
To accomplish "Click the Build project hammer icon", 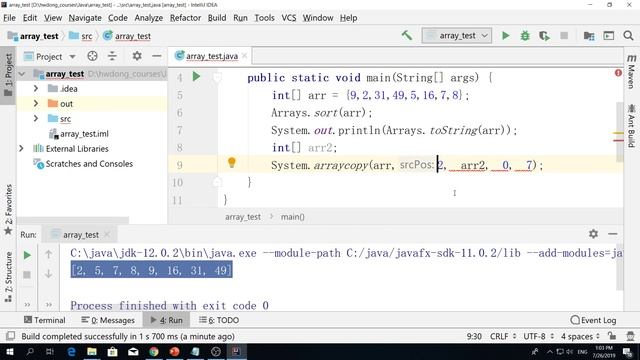I will [x=407, y=36].
